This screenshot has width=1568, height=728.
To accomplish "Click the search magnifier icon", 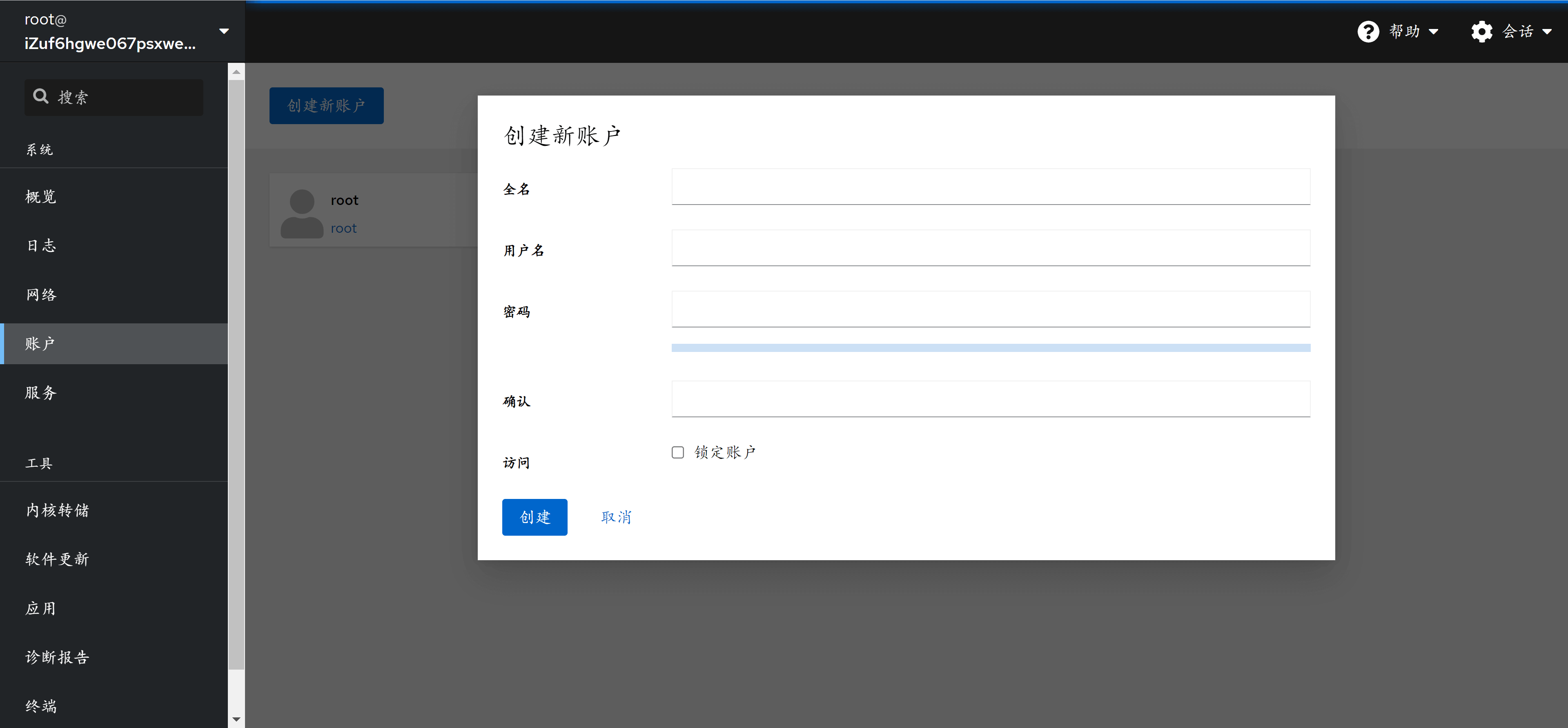I will (x=41, y=96).
